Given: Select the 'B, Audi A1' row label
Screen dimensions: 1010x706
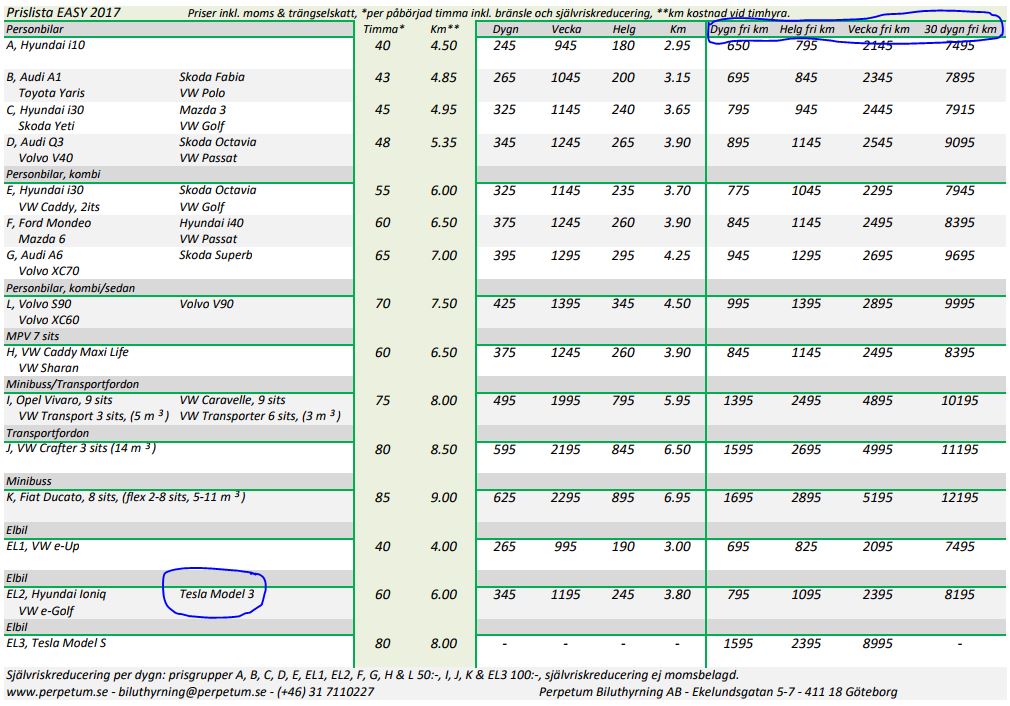Looking at the screenshot, I should coord(33,77).
